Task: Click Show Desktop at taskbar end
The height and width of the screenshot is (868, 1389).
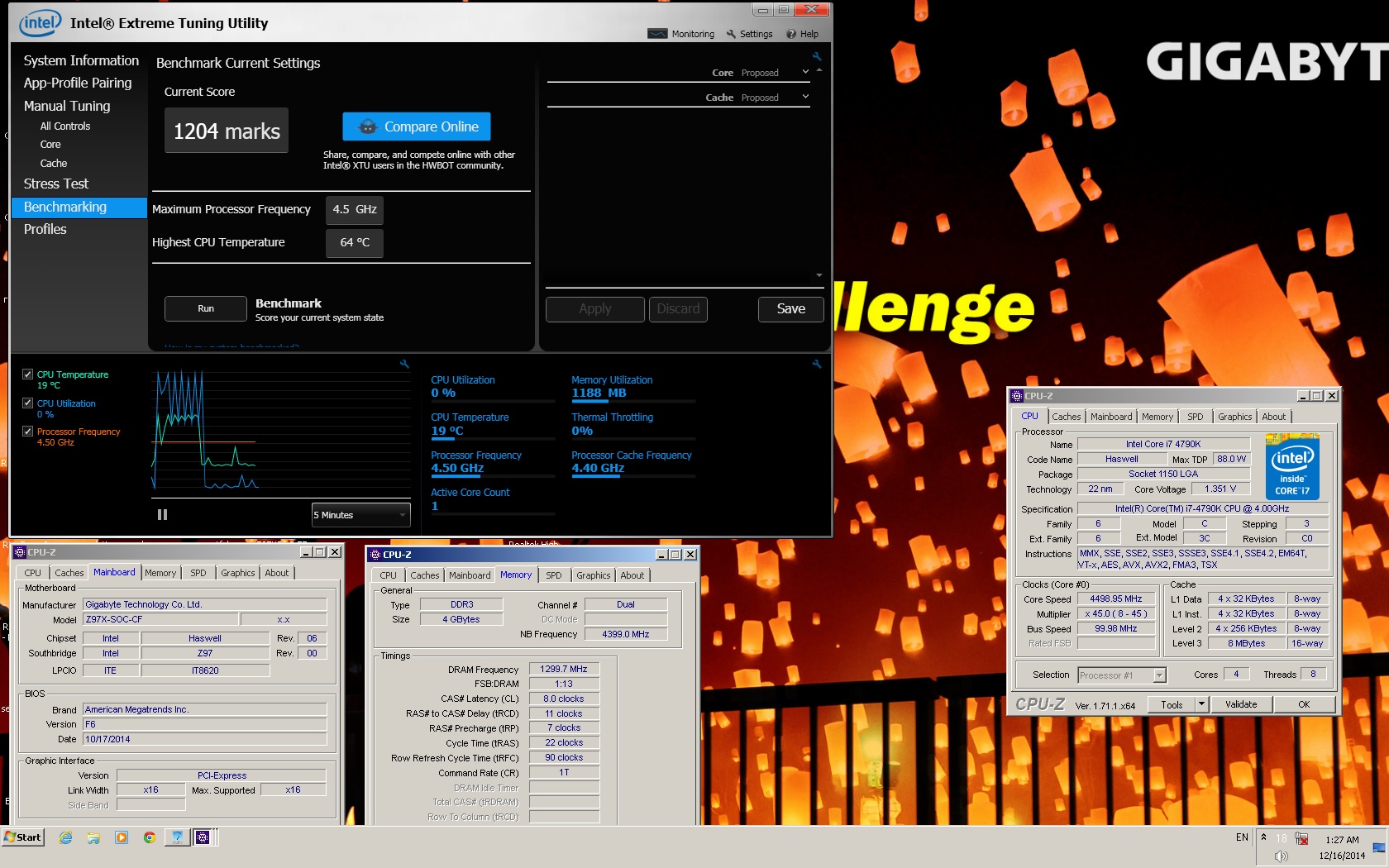Action: (x=1379, y=847)
